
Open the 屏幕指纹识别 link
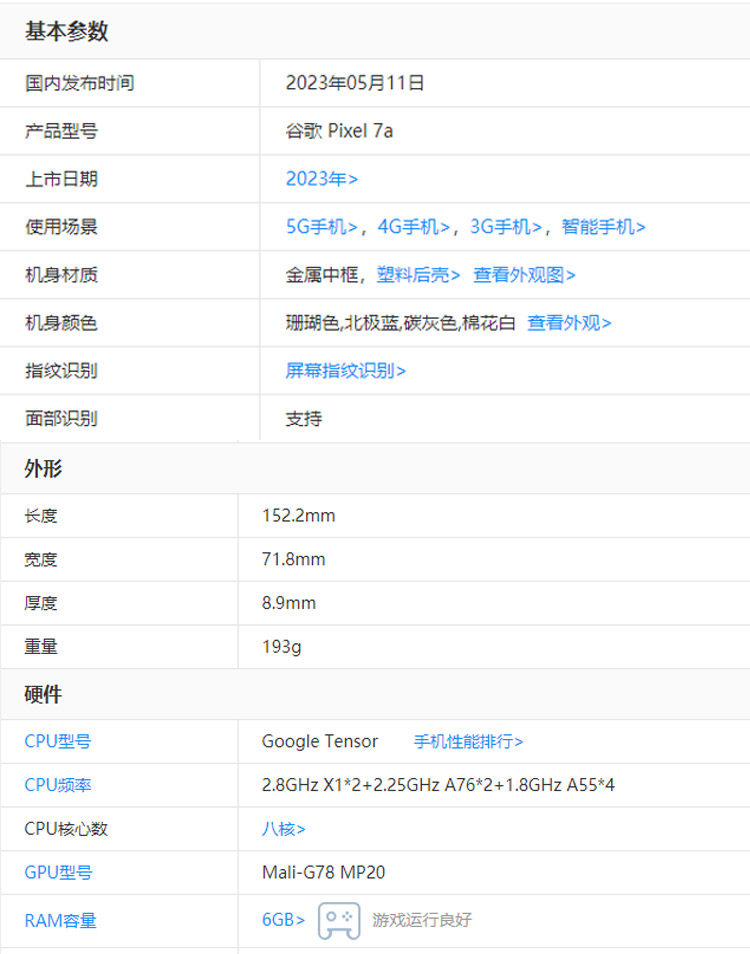[x=345, y=371]
